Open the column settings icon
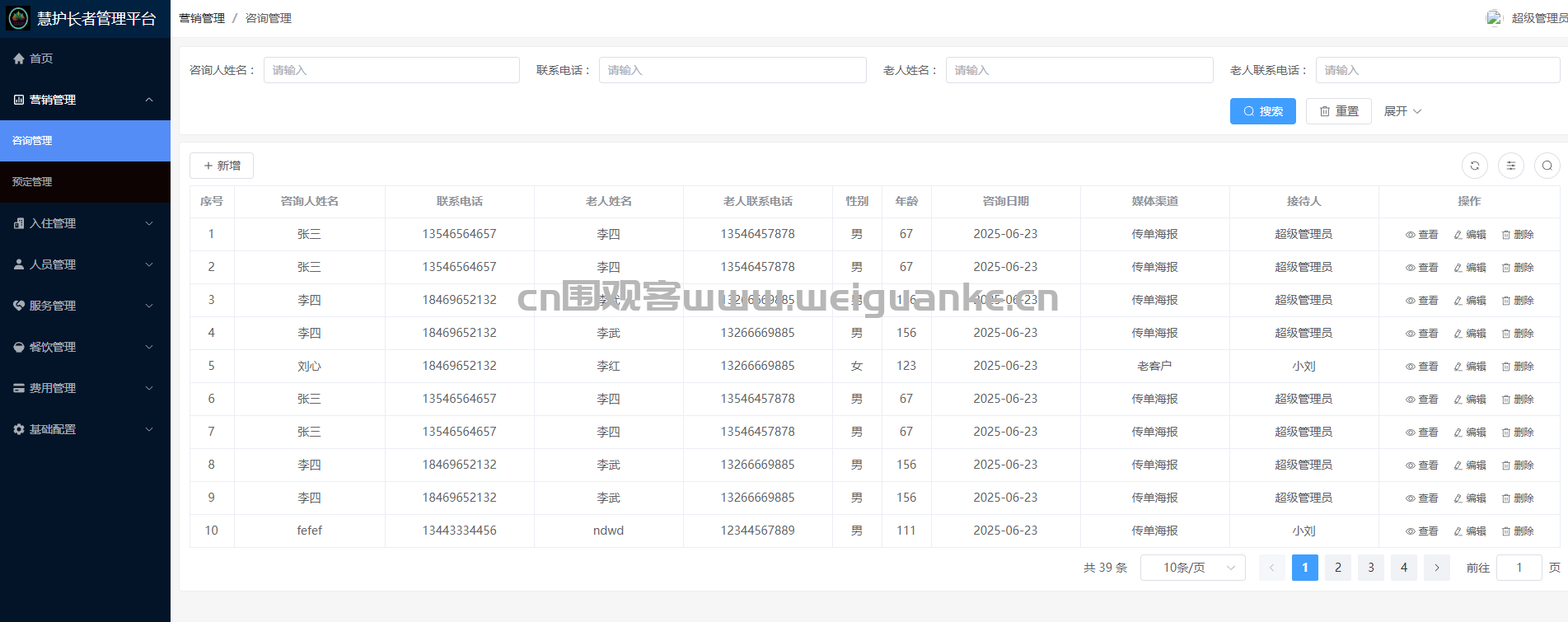The height and width of the screenshot is (622, 1568). coord(1511,166)
